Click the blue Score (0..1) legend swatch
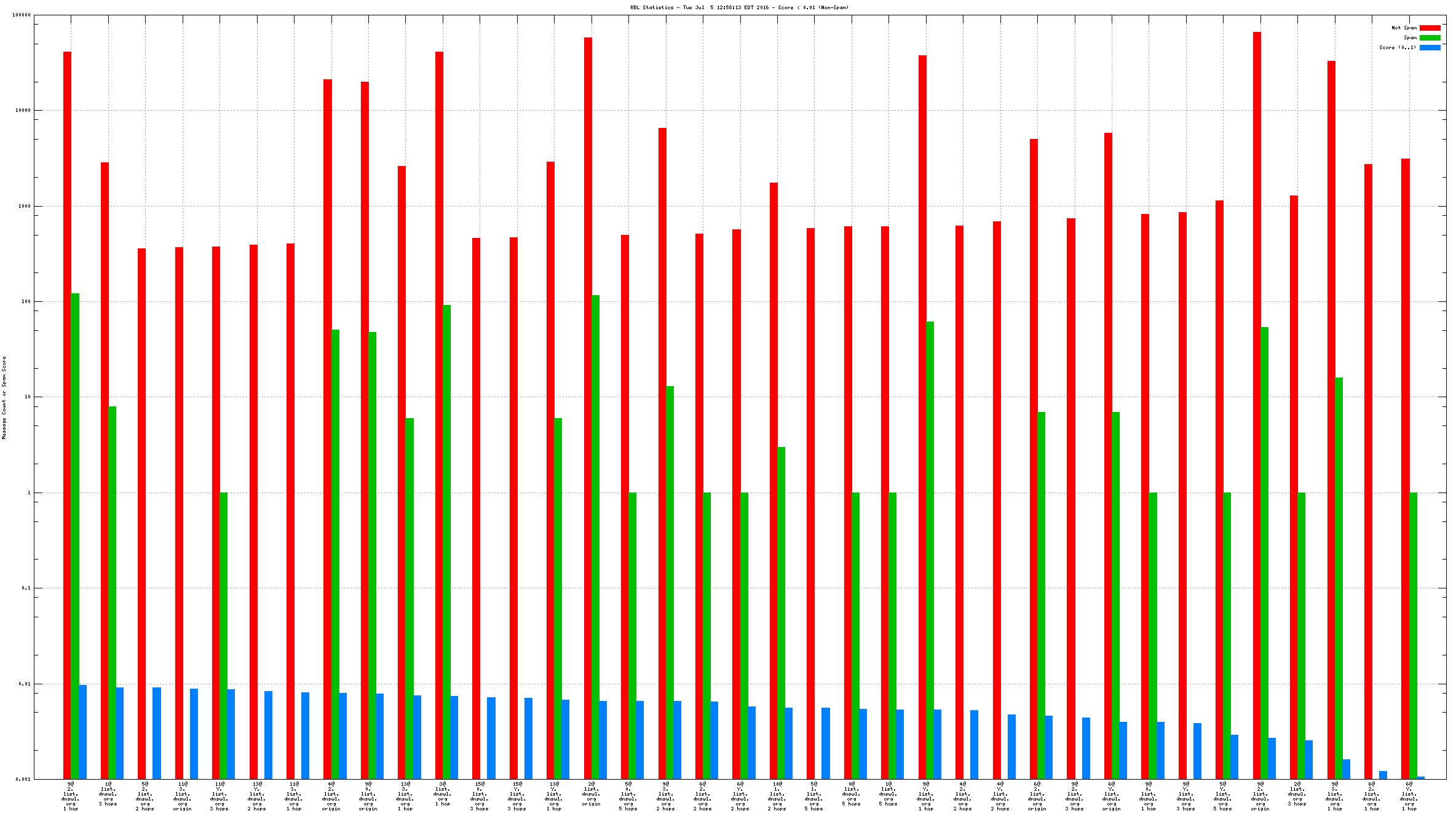Image resolution: width=1456 pixels, height=819 pixels. [1430, 47]
